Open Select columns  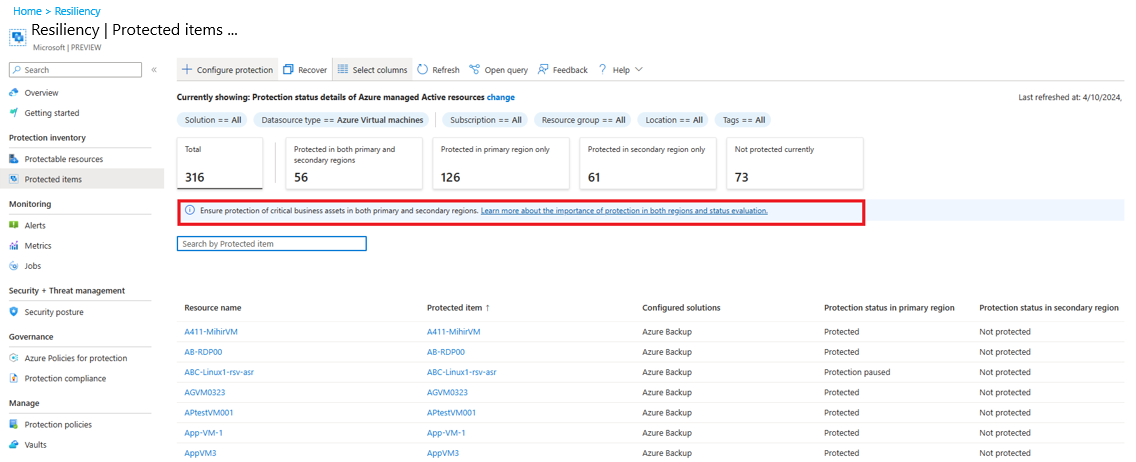point(372,70)
